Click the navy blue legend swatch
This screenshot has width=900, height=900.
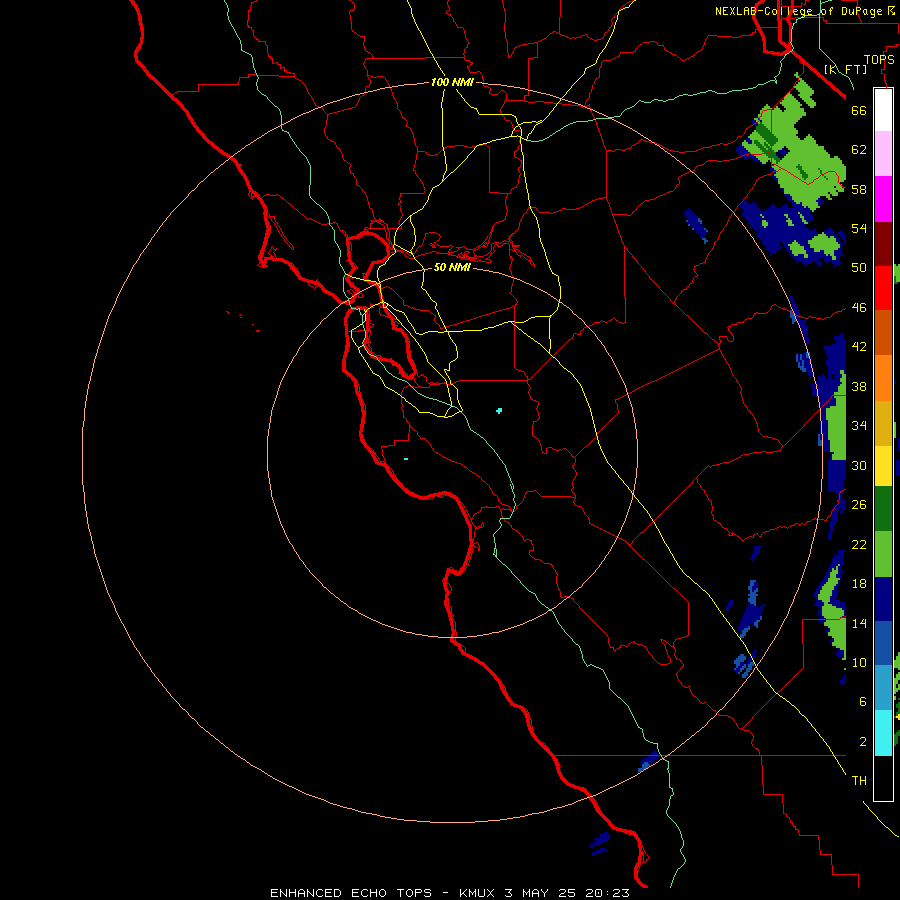(883, 599)
